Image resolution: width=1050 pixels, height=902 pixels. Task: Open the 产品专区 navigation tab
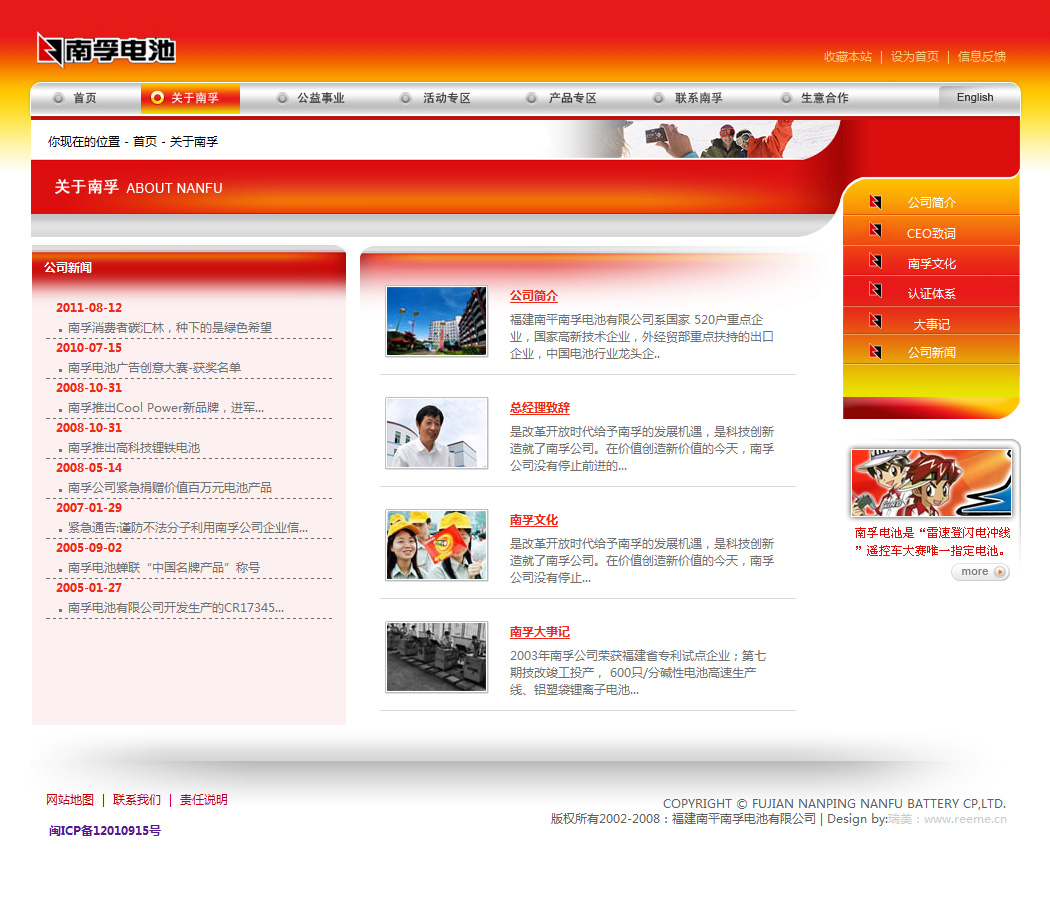pyautogui.click(x=573, y=98)
